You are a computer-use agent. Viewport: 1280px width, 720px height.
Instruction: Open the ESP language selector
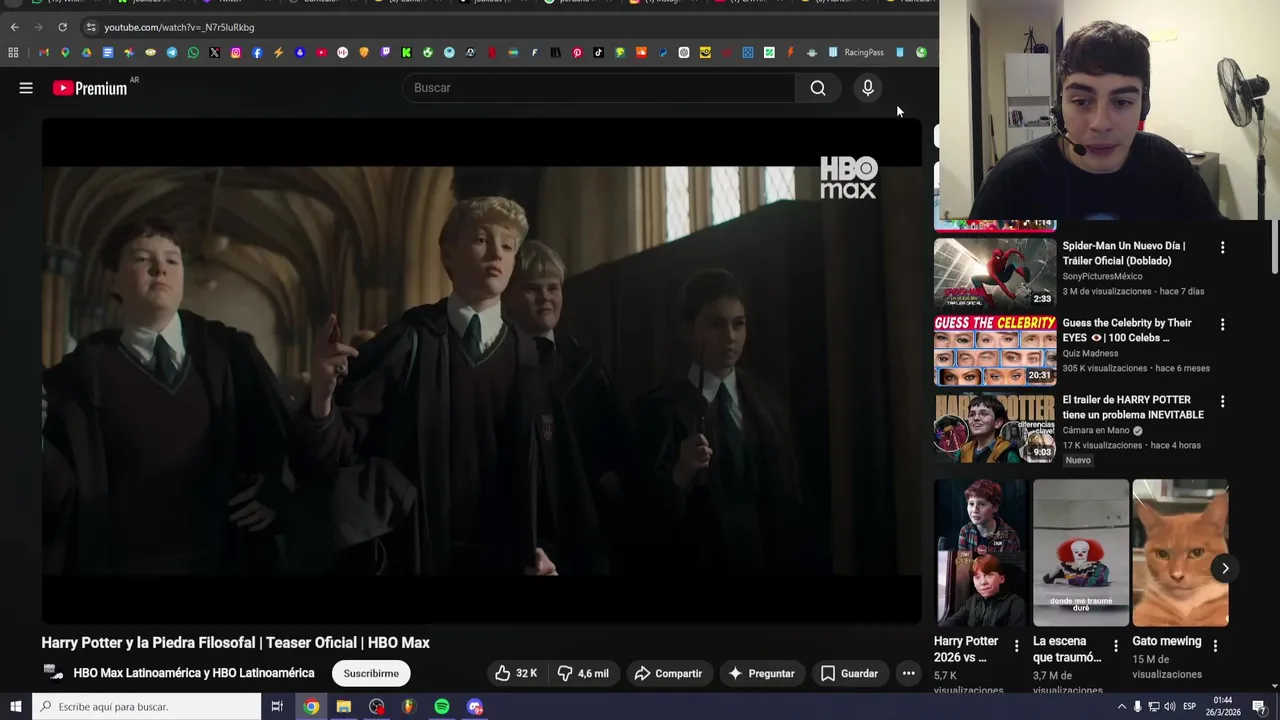point(1190,706)
